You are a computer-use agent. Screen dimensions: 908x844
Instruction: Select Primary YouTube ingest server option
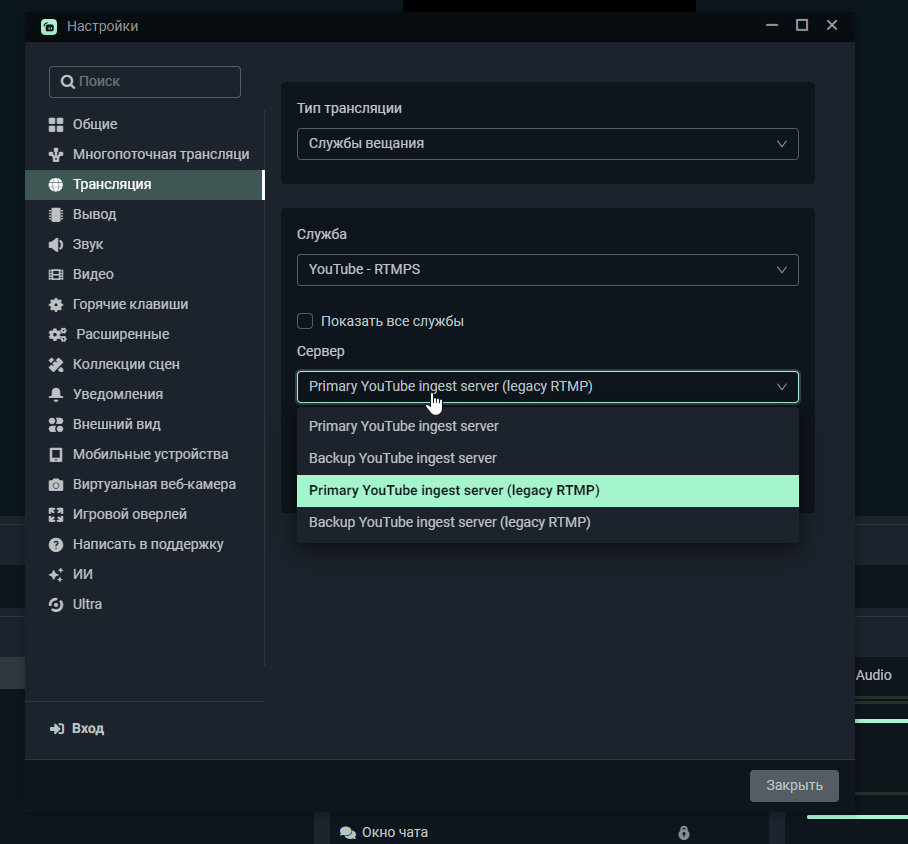coord(548,426)
